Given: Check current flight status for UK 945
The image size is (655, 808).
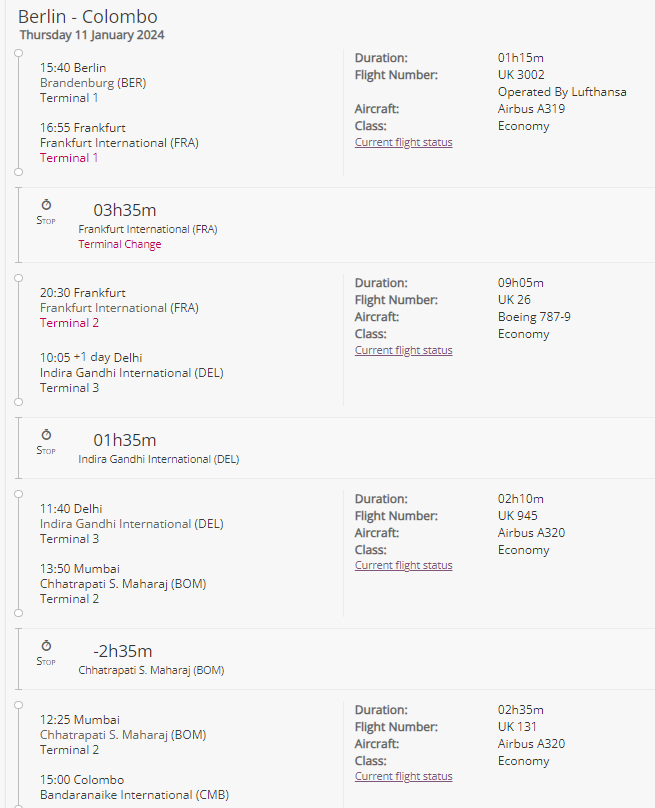Looking at the screenshot, I should click(x=404, y=565).
